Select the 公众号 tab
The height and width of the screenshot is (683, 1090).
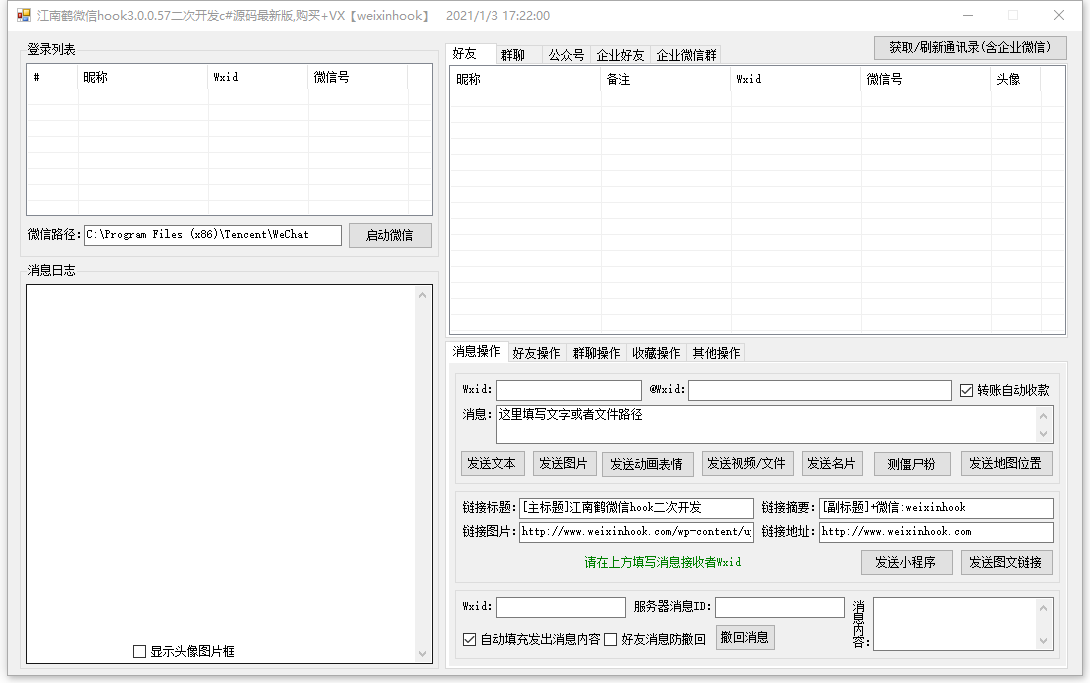click(566, 55)
